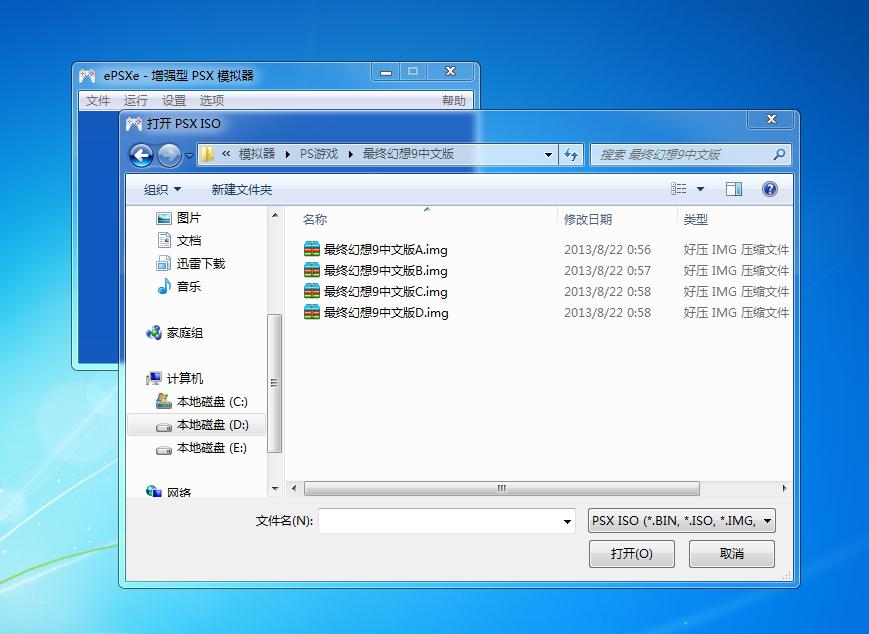Image resolution: width=869 pixels, height=634 pixels.
Task: Select 家庭组 in the navigation pane
Action: coord(185,333)
